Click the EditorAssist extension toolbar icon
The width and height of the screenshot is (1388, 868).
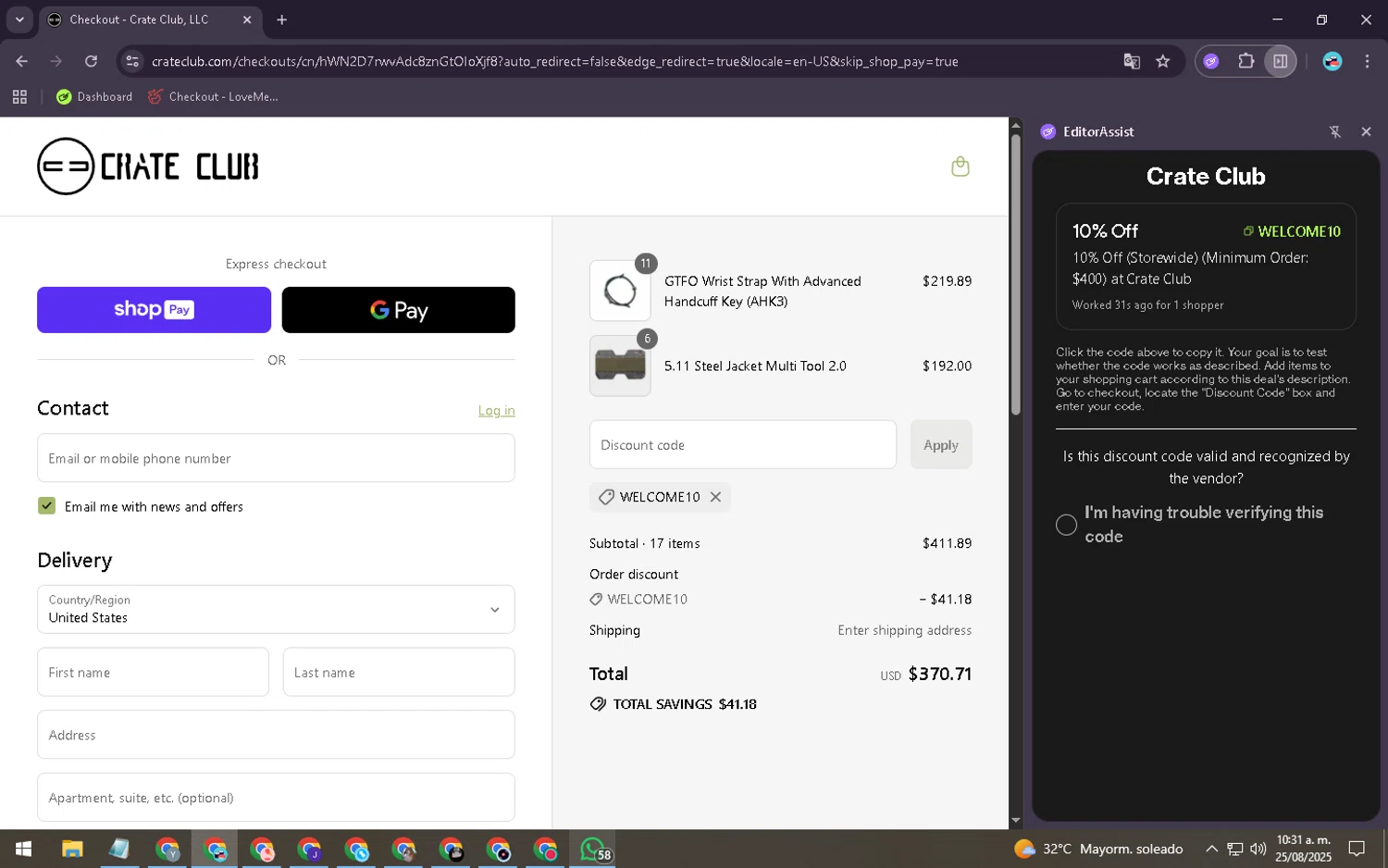(1211, 61)
